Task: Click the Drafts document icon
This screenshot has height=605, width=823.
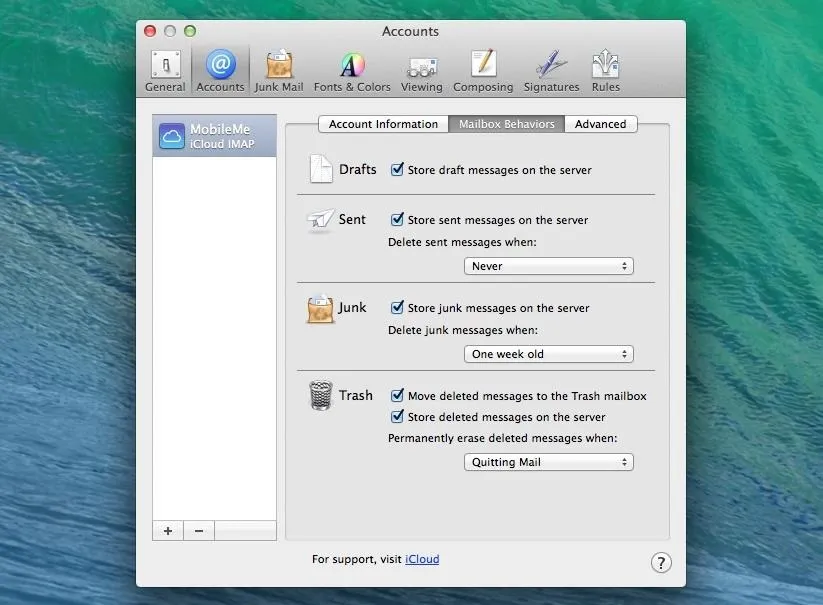Action: 321,169
